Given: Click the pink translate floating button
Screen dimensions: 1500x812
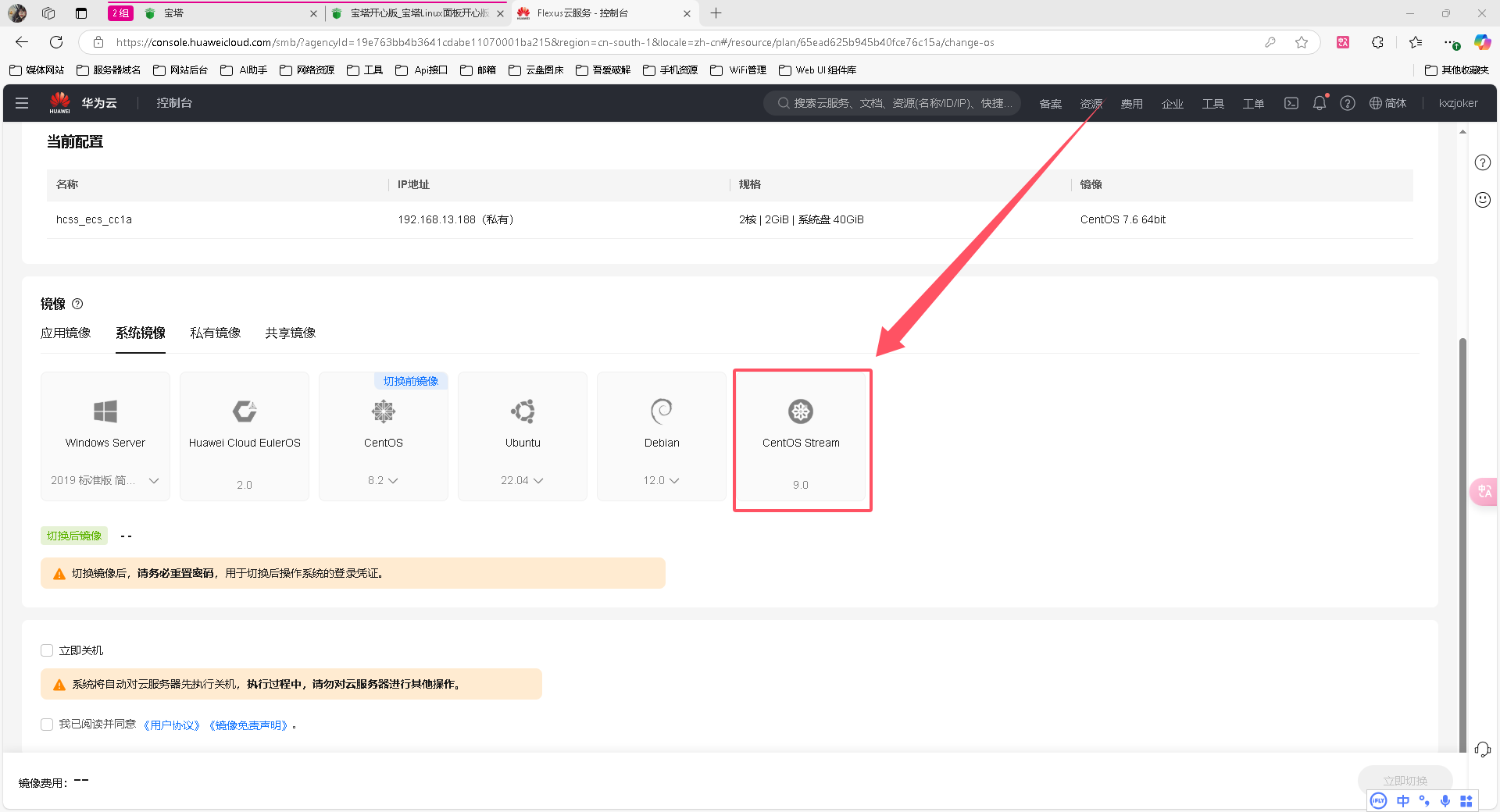Looking at the screenshot, I should [1484, 491].
